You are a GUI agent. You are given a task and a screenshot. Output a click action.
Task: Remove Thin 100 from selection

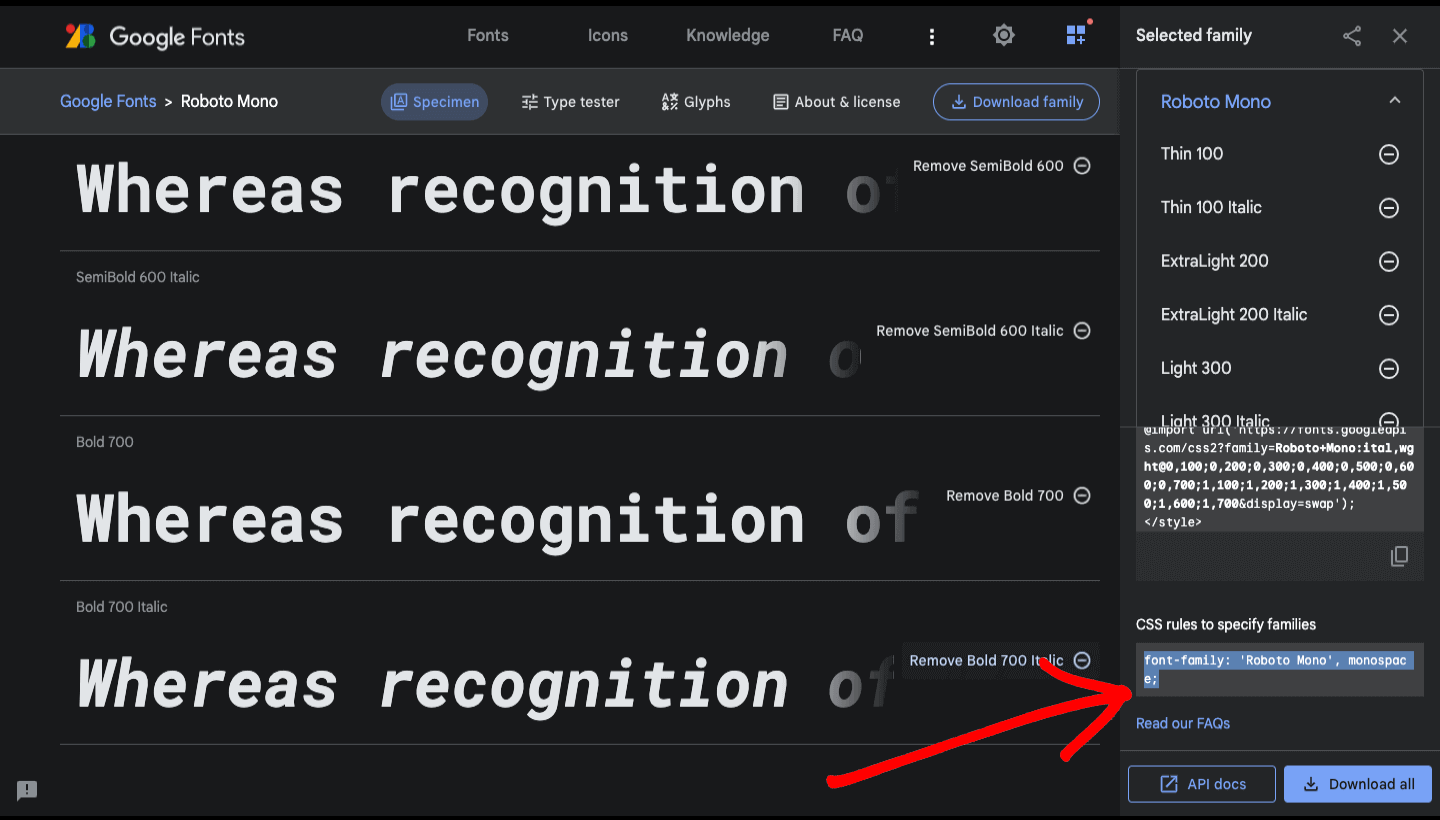point(1389,154)
